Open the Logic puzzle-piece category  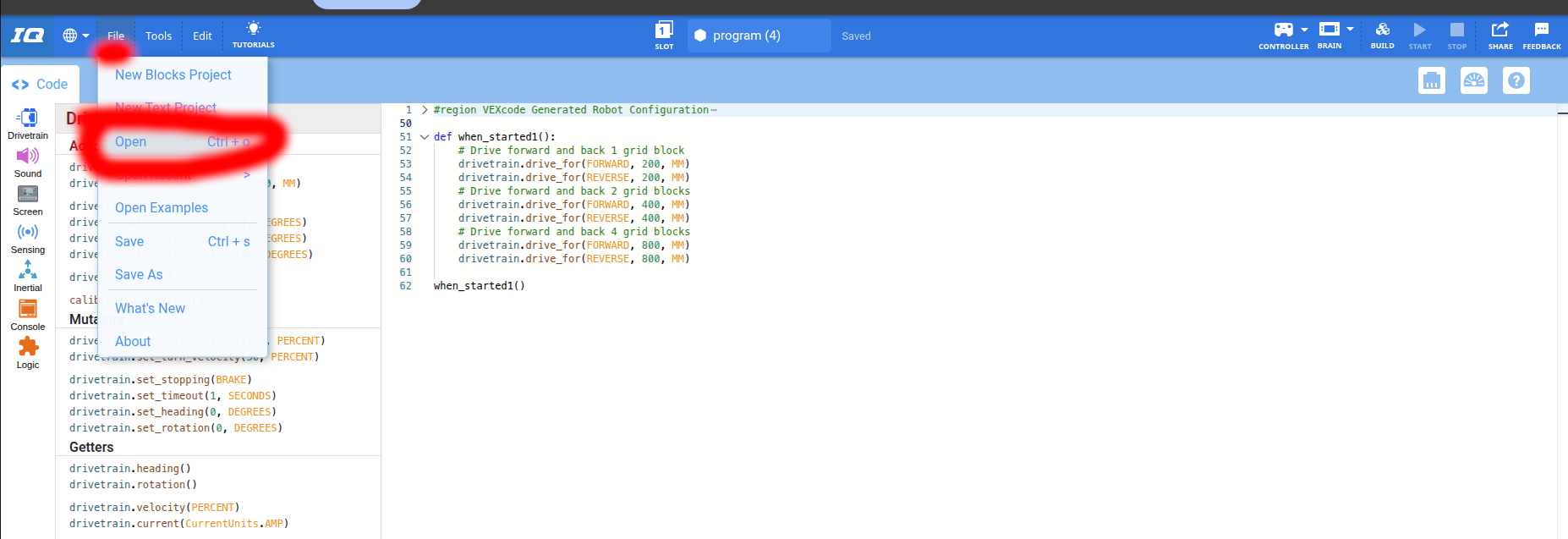(28, 347)
